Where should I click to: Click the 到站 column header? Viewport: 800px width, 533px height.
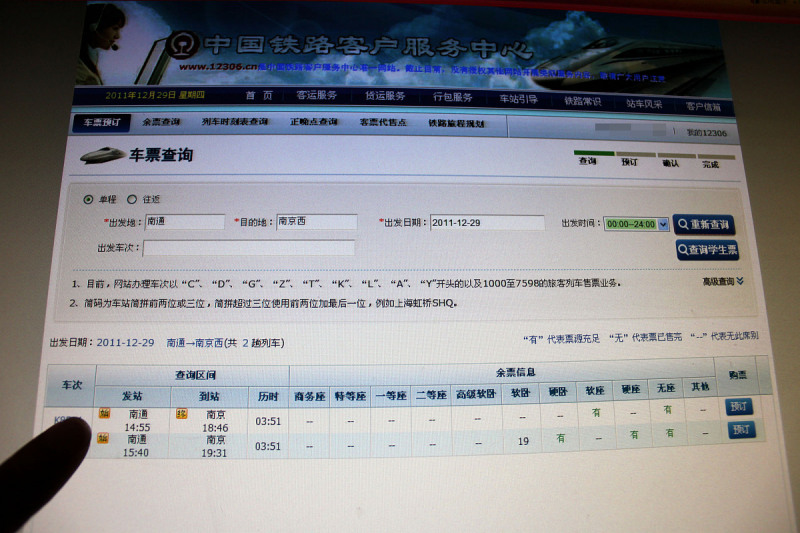(209, 396)
